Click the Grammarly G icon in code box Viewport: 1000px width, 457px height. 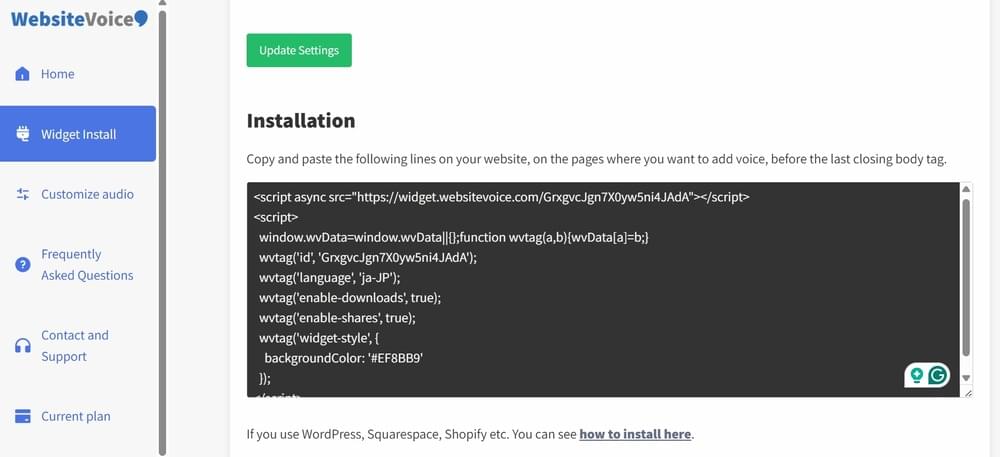pos(937,375)
